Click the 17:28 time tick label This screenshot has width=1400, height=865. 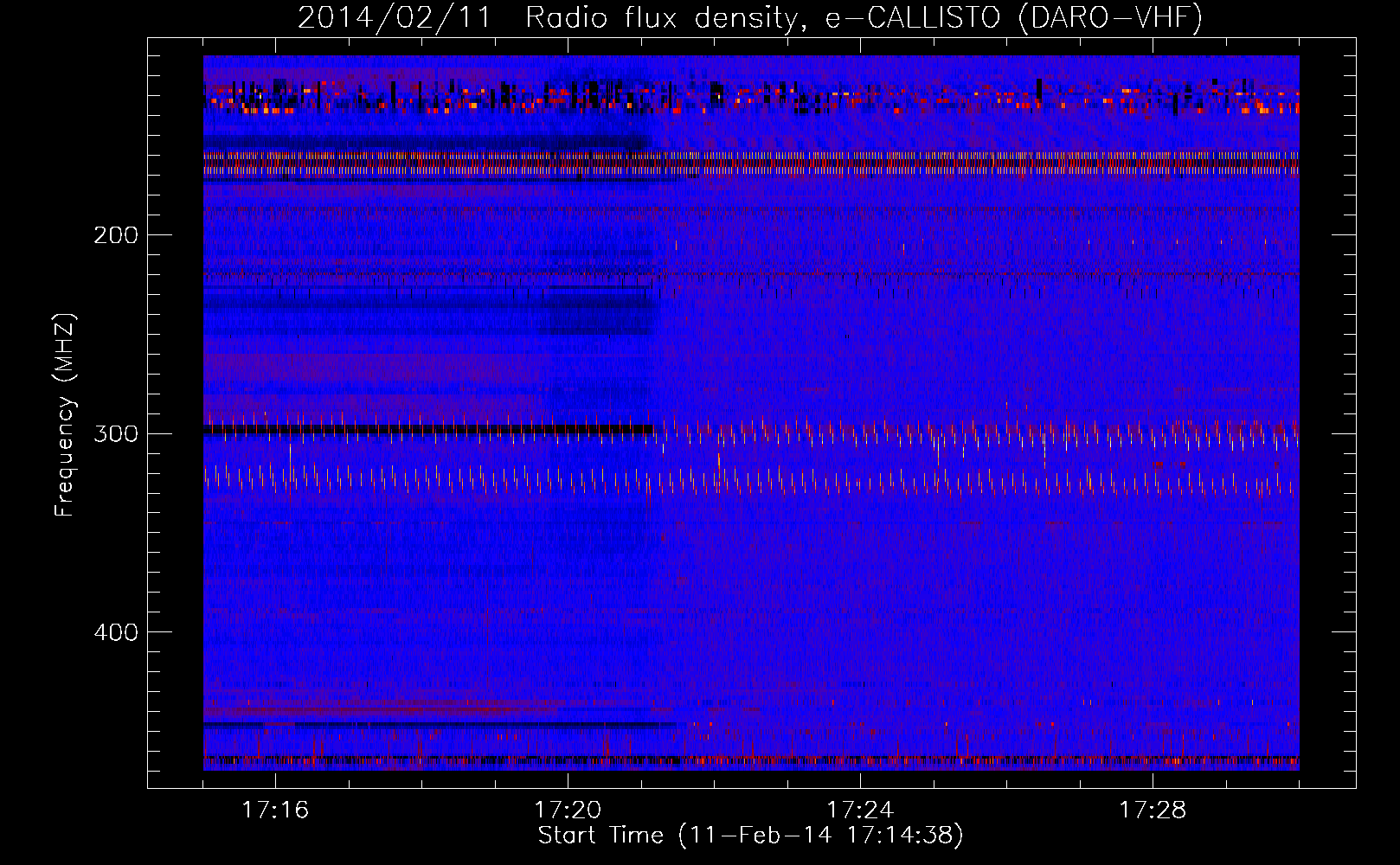(x=1153, y=811)
